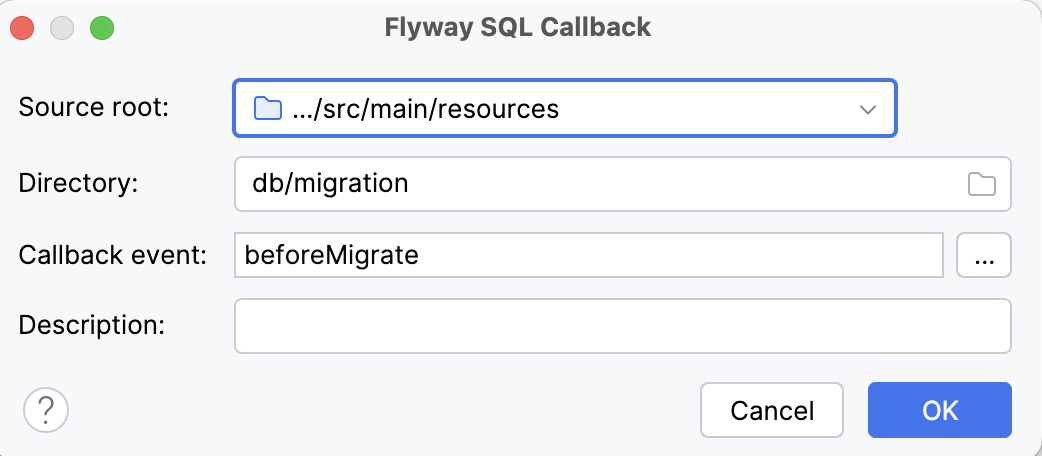Click the green zoom window button

coord(102,28)
